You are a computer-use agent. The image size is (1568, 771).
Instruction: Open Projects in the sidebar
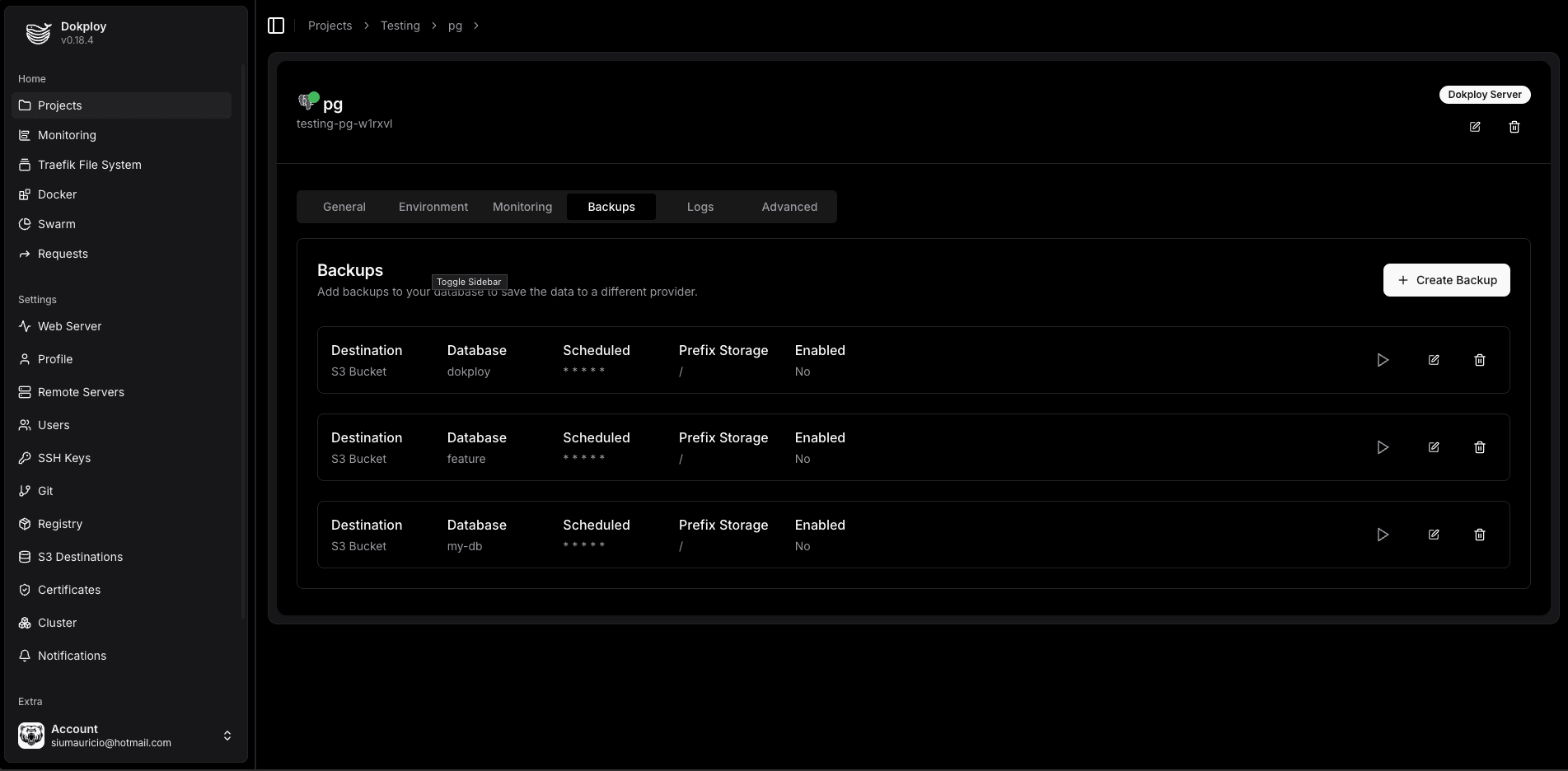pos(122,105)
